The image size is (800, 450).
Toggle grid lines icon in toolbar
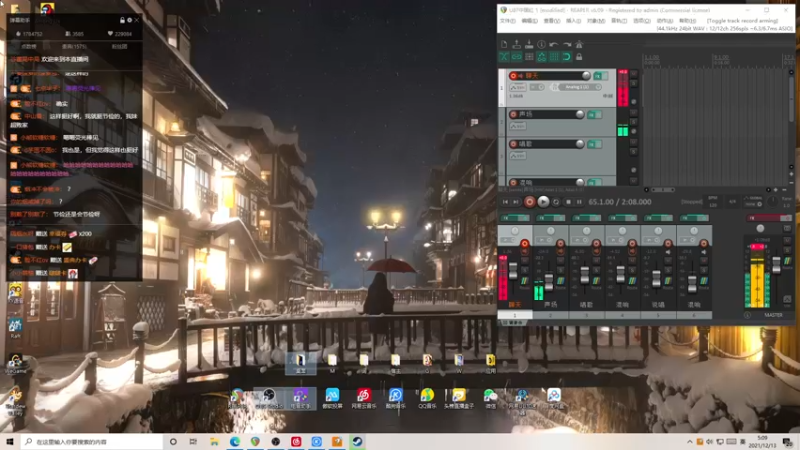[554, 57]
